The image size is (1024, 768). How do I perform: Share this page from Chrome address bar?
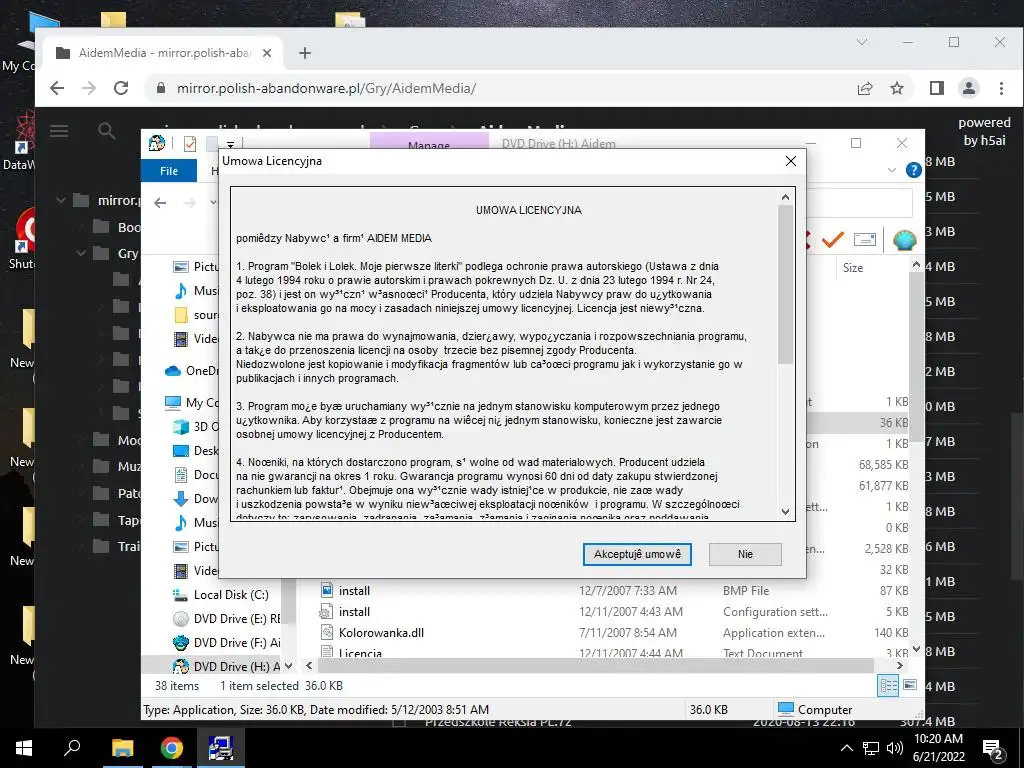[x=865, y=88]
